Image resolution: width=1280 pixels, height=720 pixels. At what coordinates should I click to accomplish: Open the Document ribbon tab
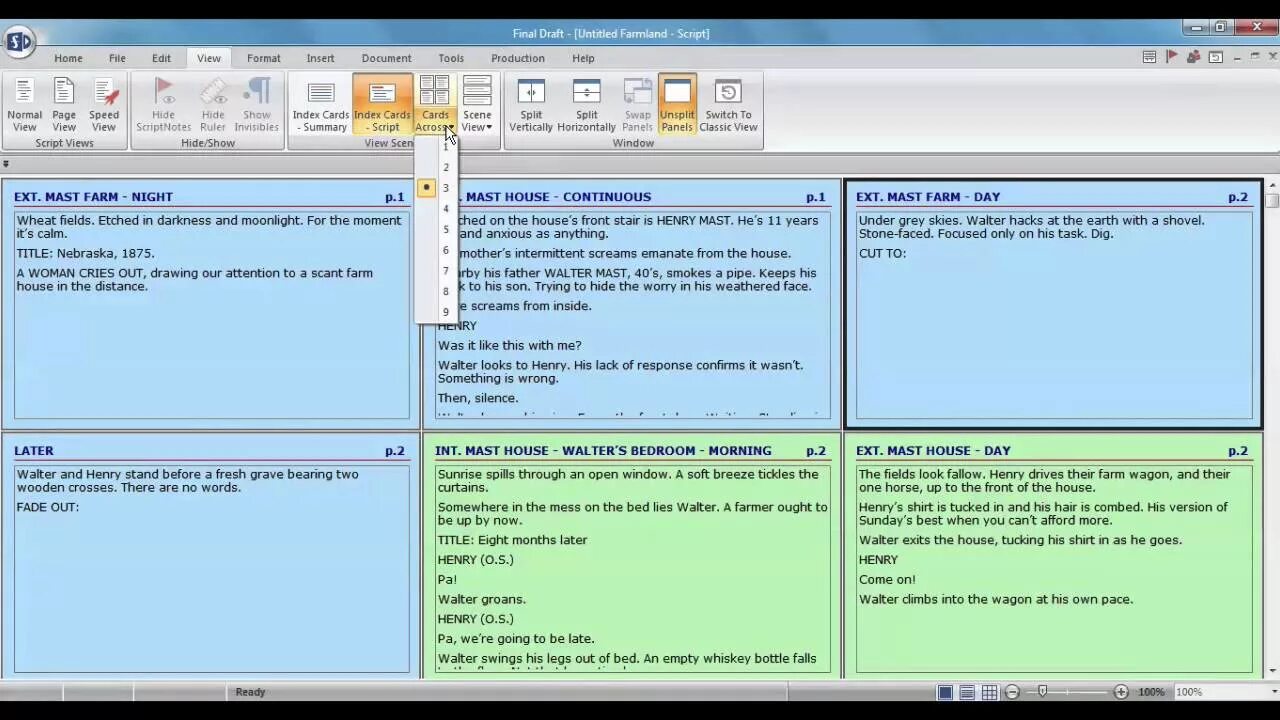point(386,58)
